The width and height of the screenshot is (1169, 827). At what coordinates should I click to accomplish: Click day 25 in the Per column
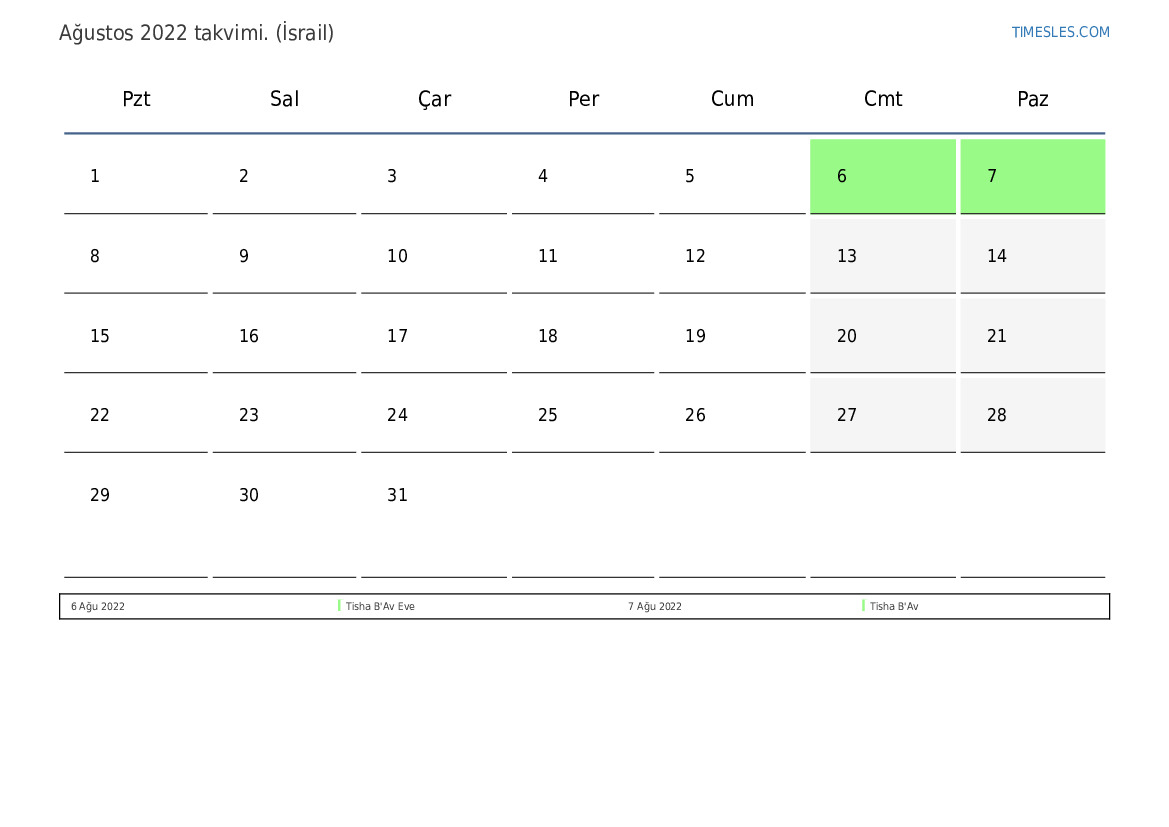pos(583,415)
